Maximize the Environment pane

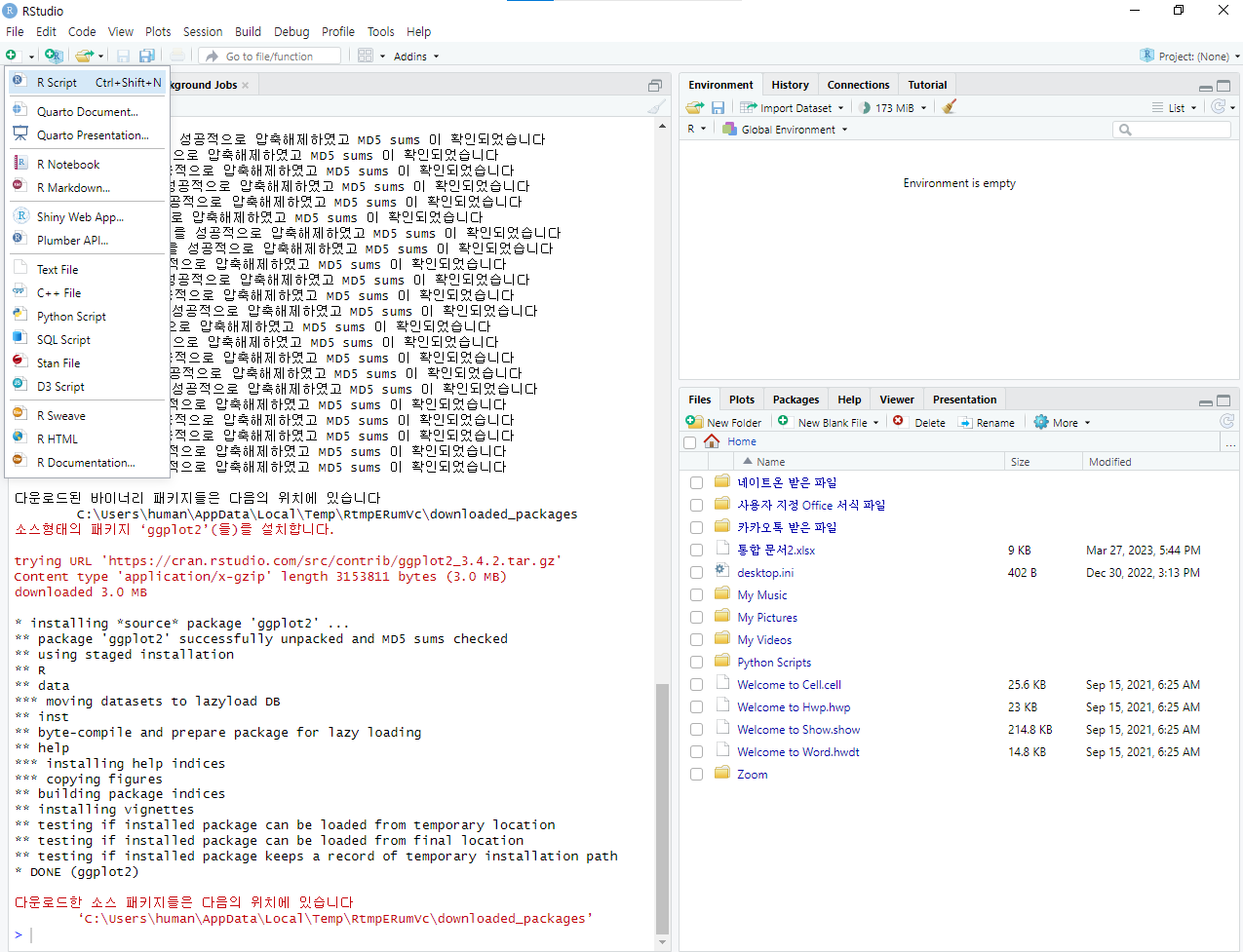click(x=1224, y=86)
